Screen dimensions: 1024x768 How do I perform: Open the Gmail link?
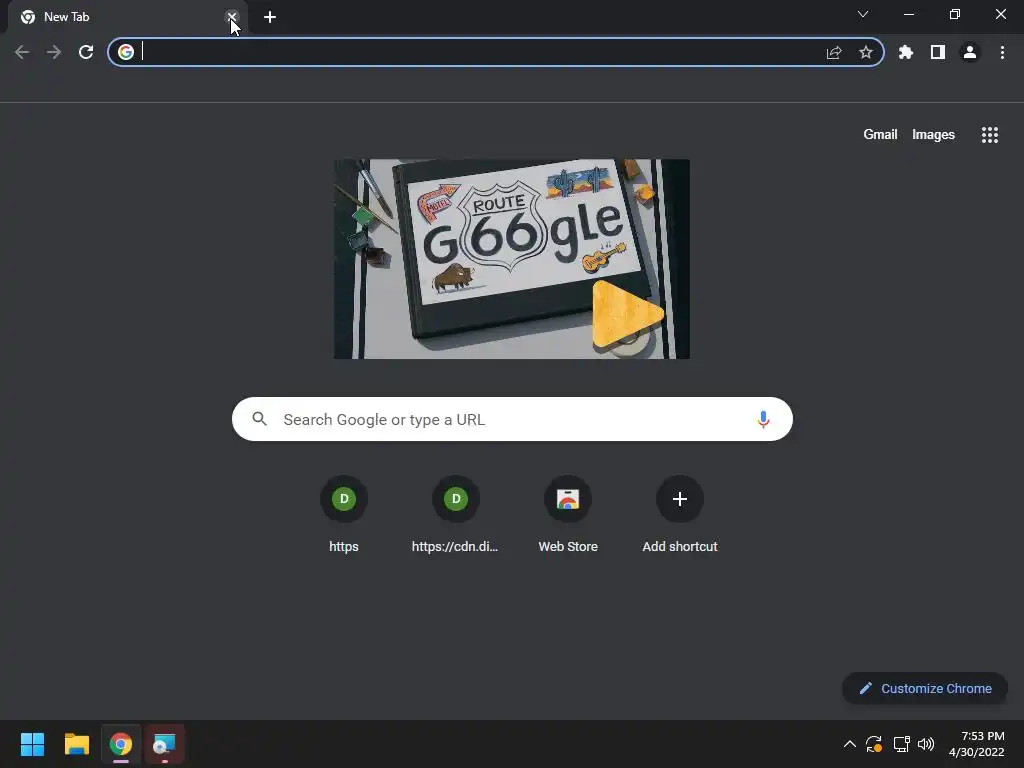(x=880, y=135)
